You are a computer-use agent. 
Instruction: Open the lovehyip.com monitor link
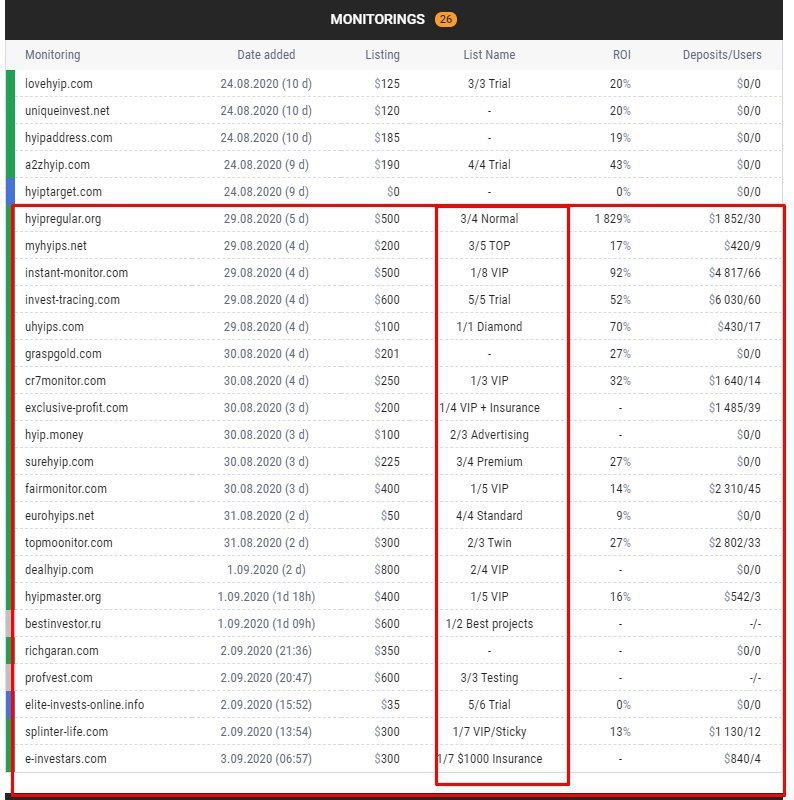point(59,84)
